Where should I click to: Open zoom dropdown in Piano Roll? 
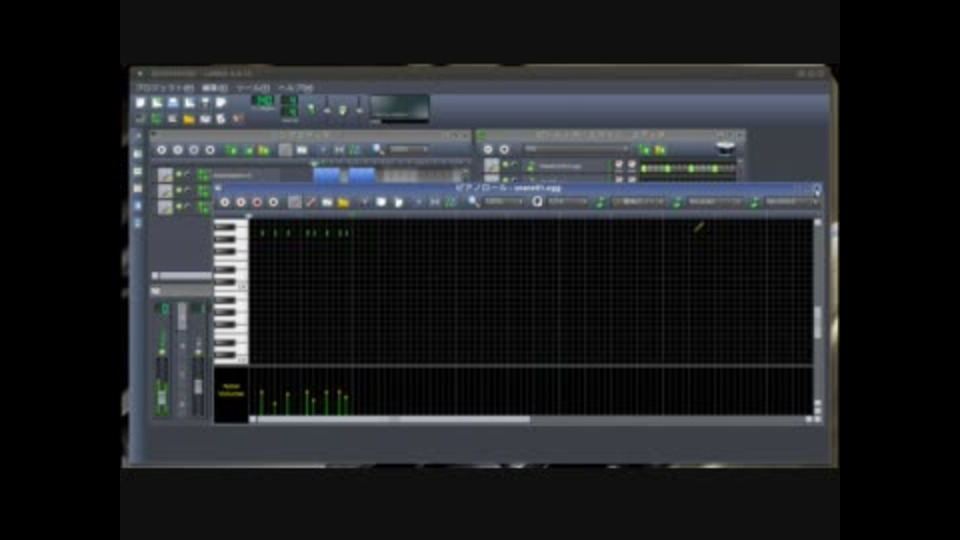504,201
